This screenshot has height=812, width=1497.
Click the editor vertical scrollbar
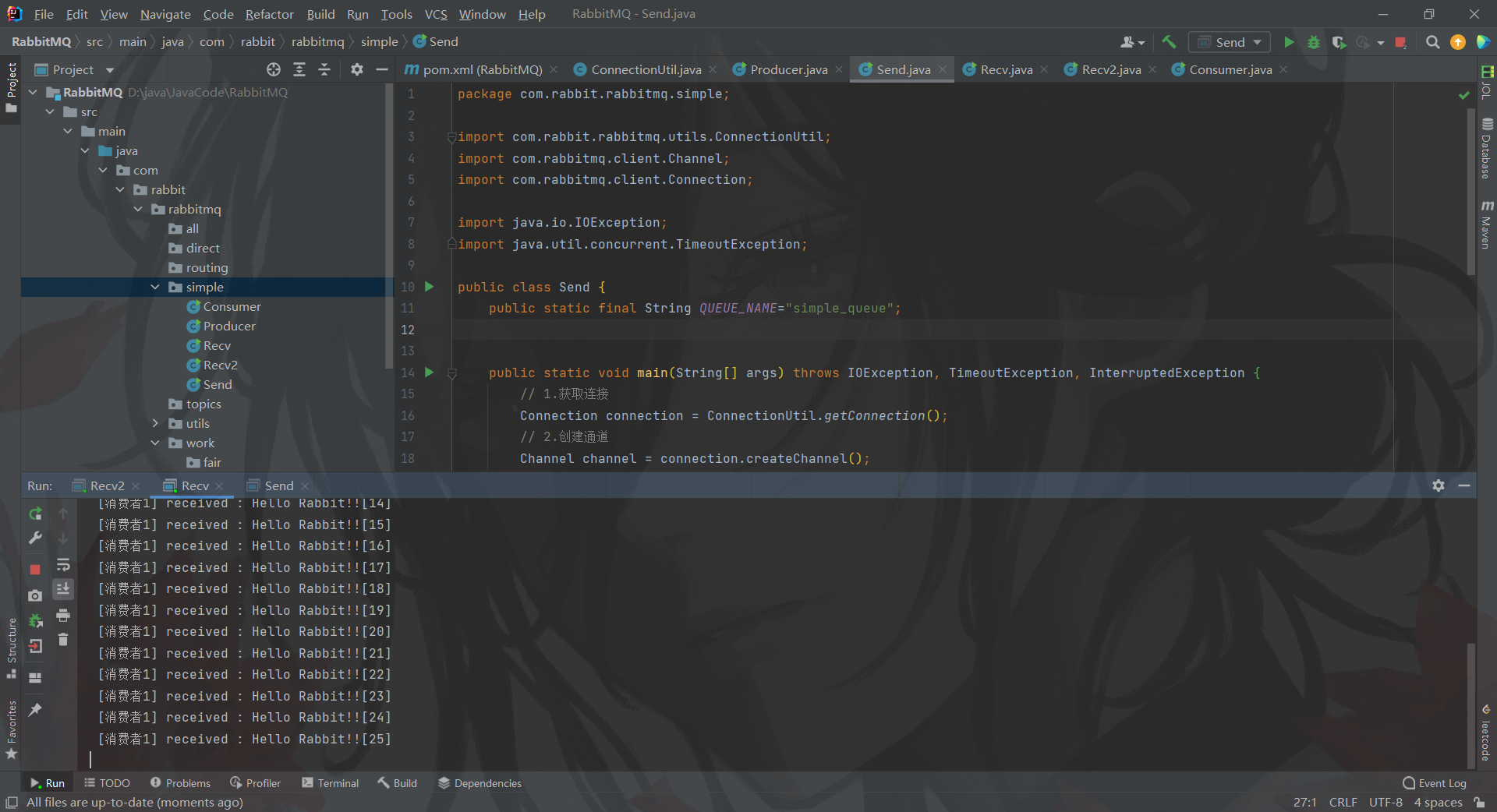(1471, 192)
